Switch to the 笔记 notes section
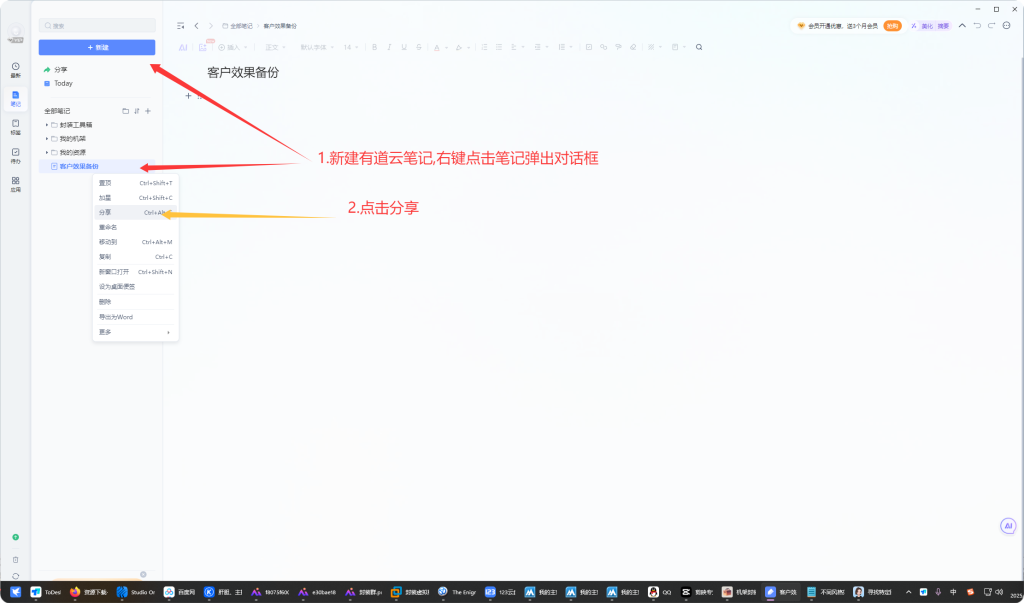This screenshot has width=1024, height=603. tap(16, 99)
